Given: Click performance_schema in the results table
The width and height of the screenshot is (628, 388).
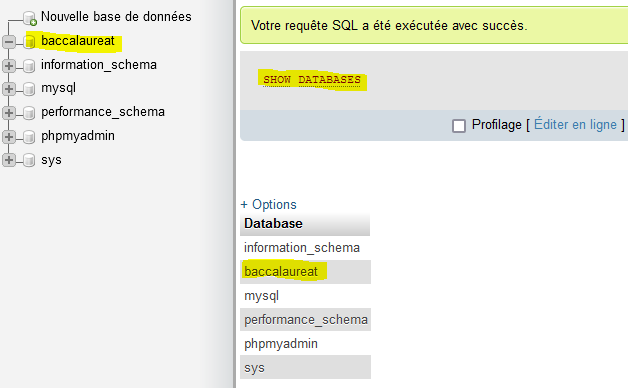Looking at the screenshot, I should pos(306,320).
